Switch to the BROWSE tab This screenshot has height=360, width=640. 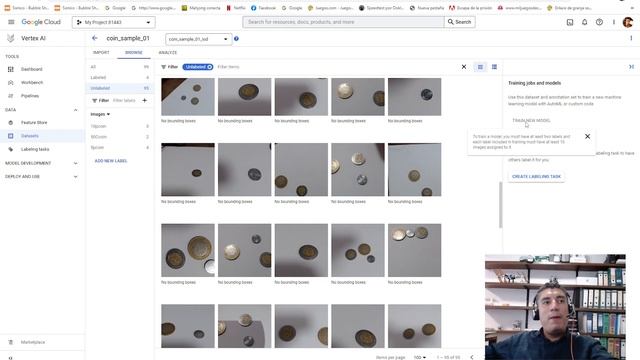pyautogui.click(x=133, y=53)
